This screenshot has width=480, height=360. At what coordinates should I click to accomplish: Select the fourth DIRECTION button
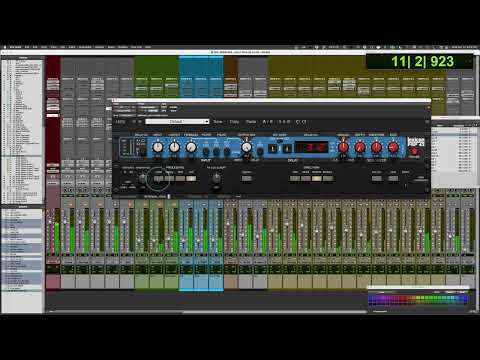[328, 179]
